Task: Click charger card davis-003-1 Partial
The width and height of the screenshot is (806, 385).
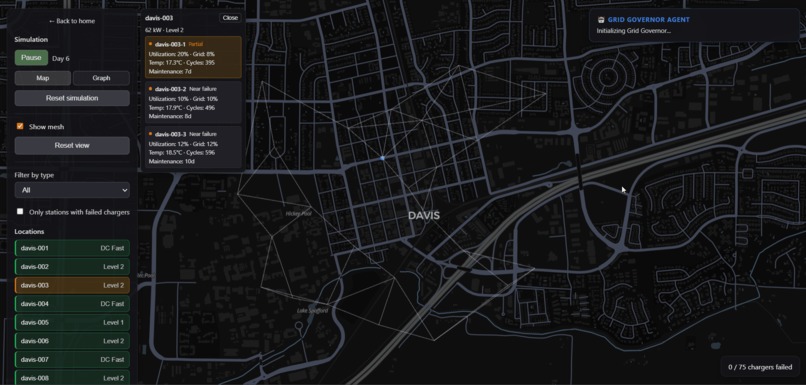Action: (193, 58)
